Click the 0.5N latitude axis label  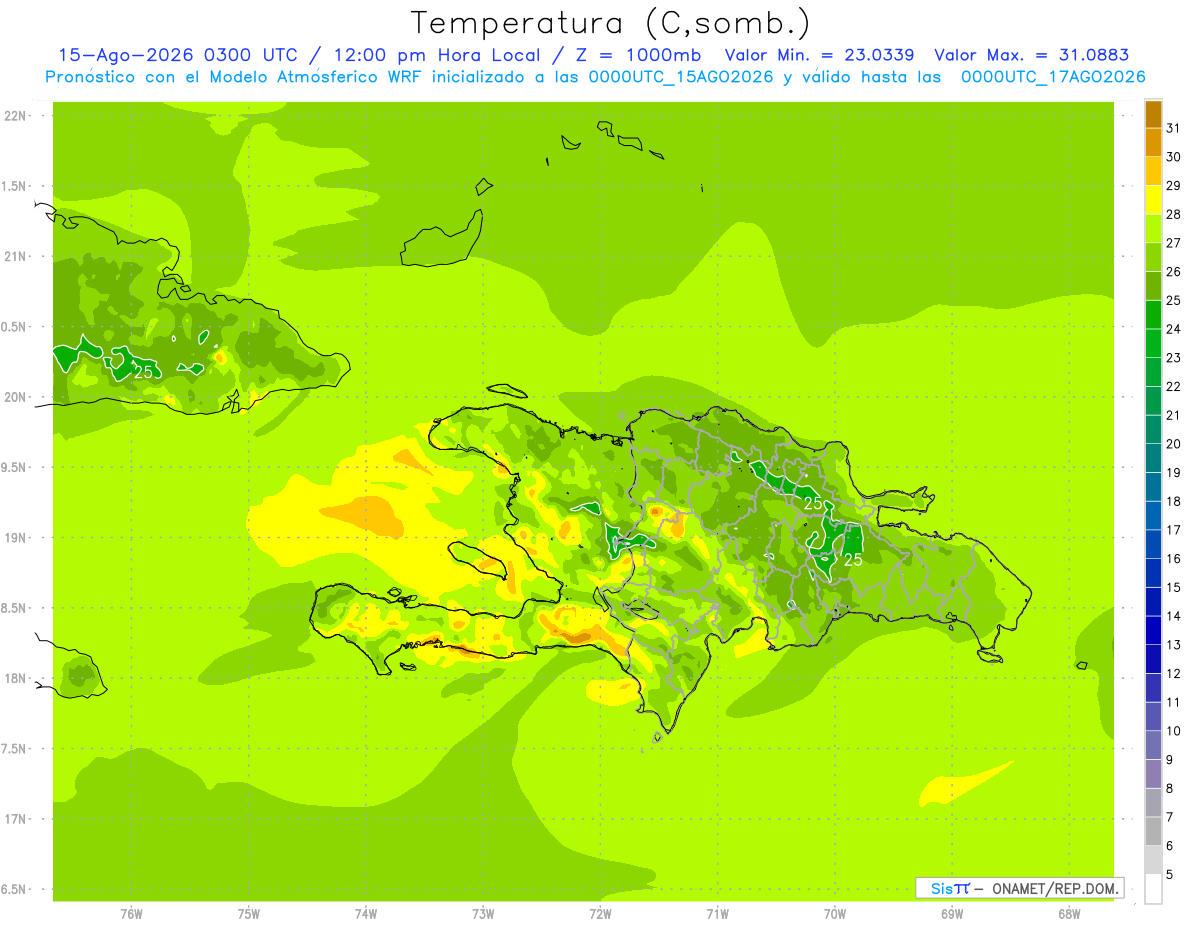(15, 327)
